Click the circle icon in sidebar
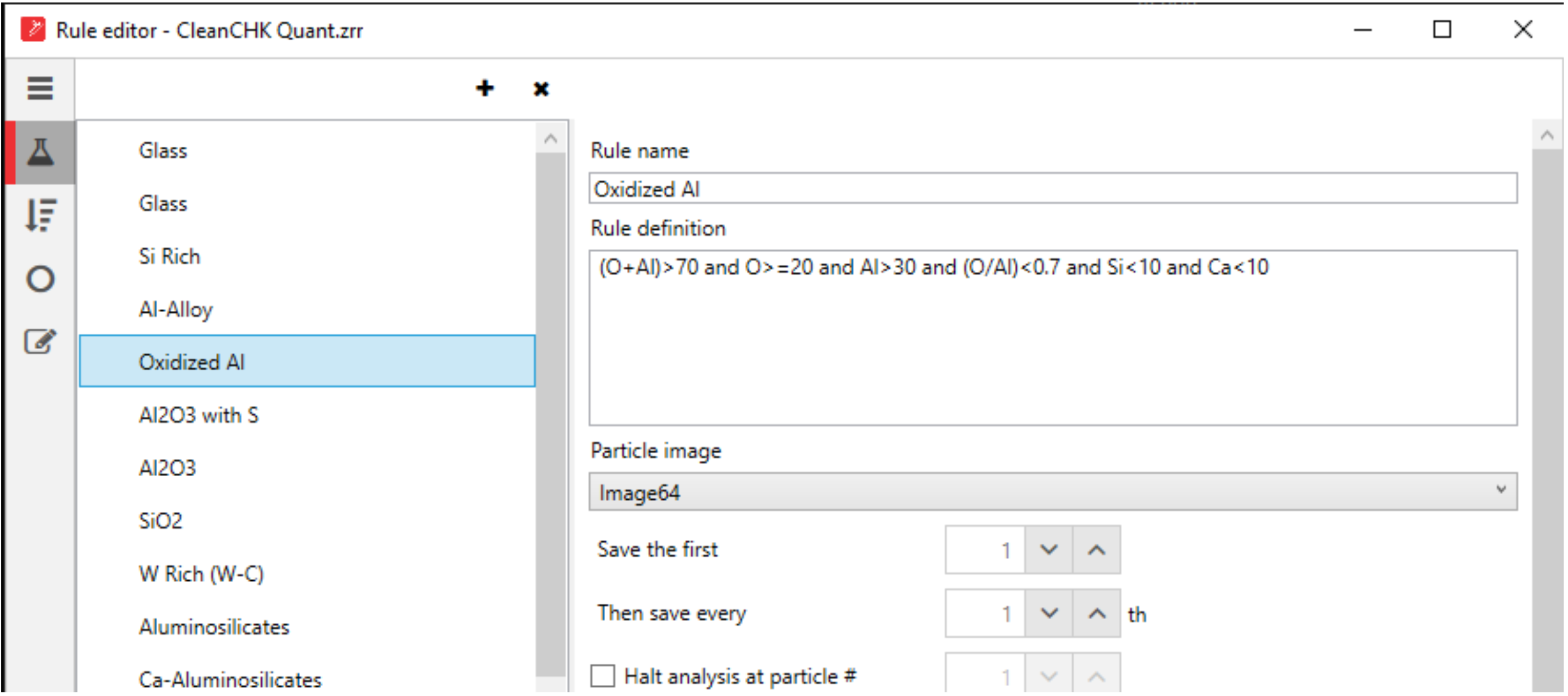Screen dimensions: 1568x696 click(40, 279)
